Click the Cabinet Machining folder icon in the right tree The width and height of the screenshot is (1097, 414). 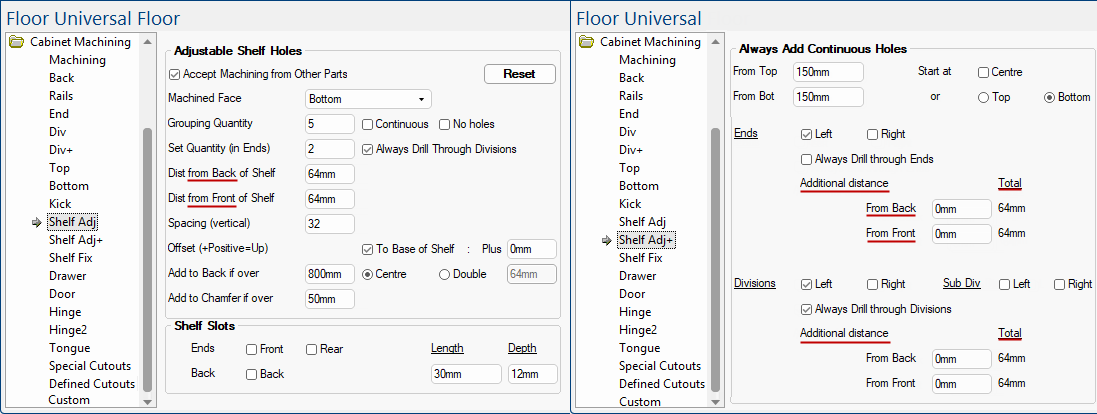click(586, 42)
